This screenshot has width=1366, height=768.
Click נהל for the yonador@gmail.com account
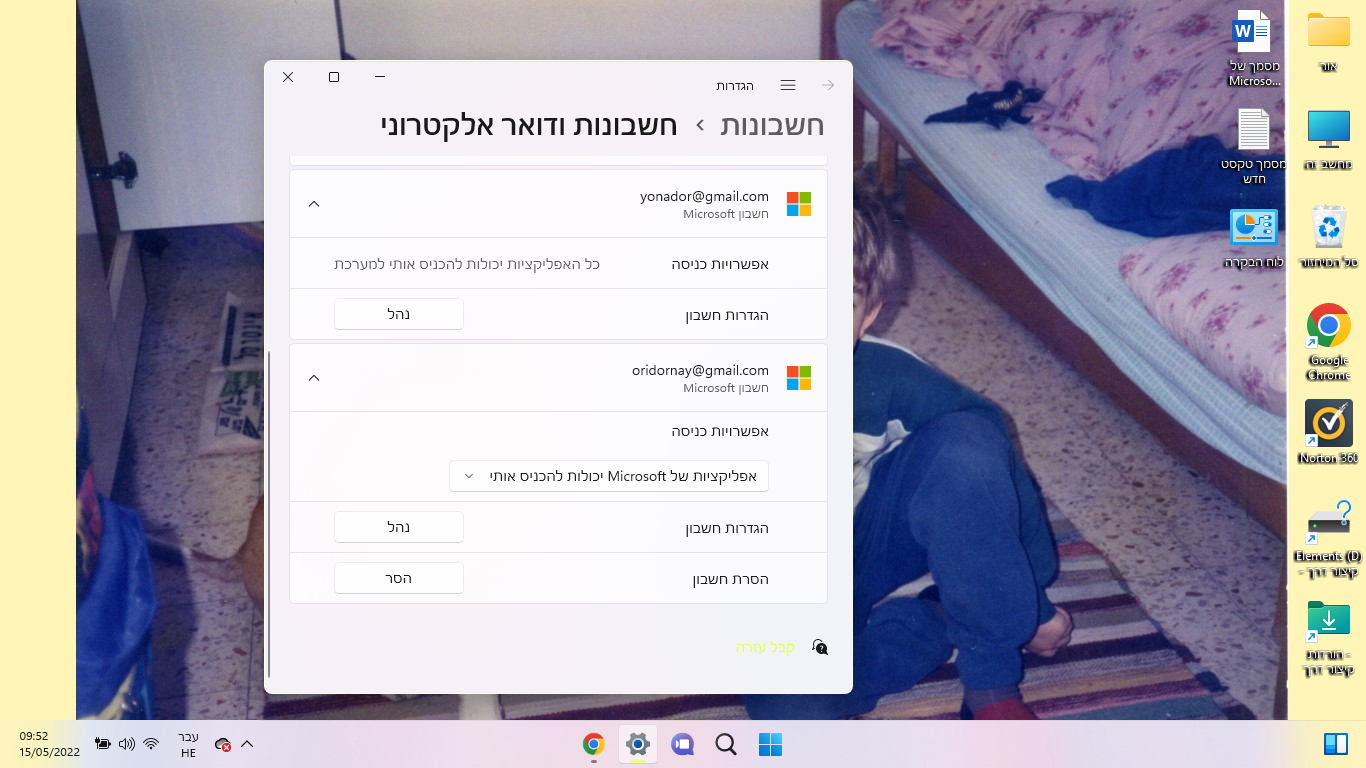coord(399,314)
